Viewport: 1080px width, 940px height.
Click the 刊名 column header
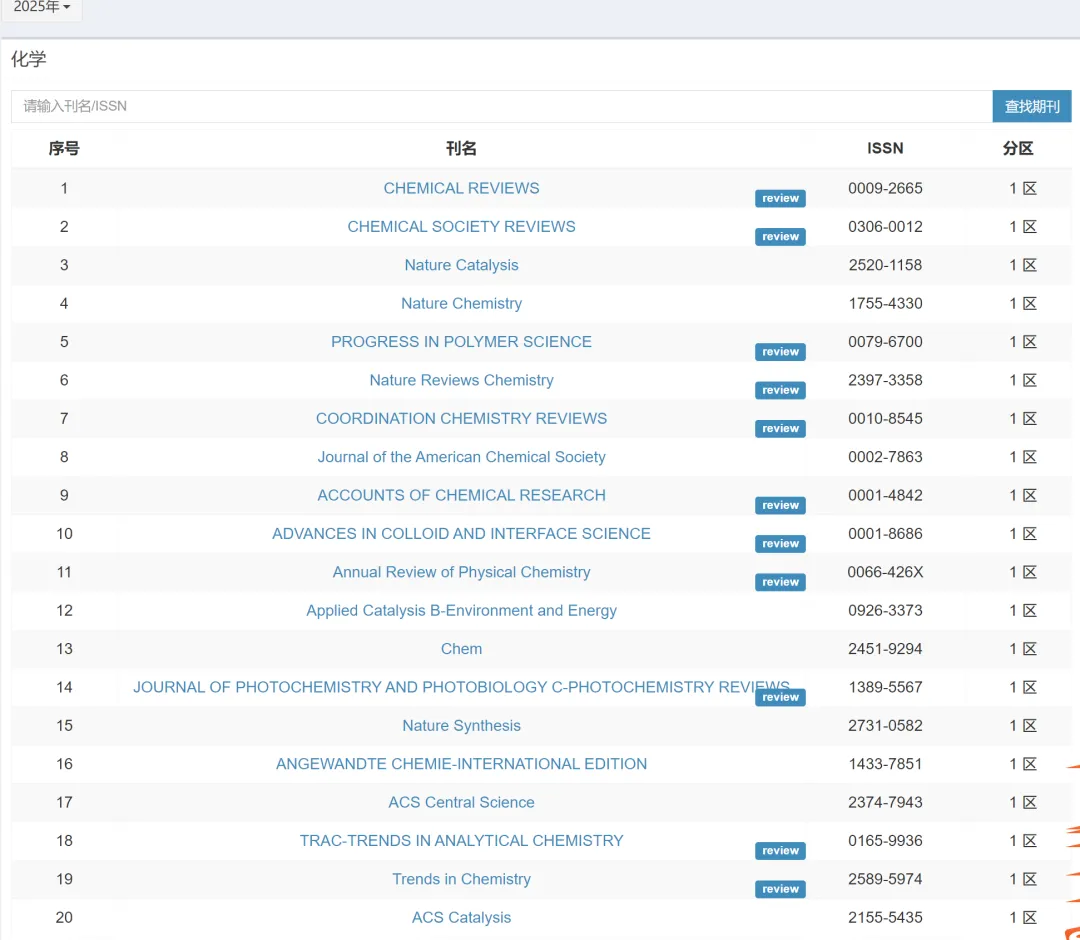click(461, 148)
